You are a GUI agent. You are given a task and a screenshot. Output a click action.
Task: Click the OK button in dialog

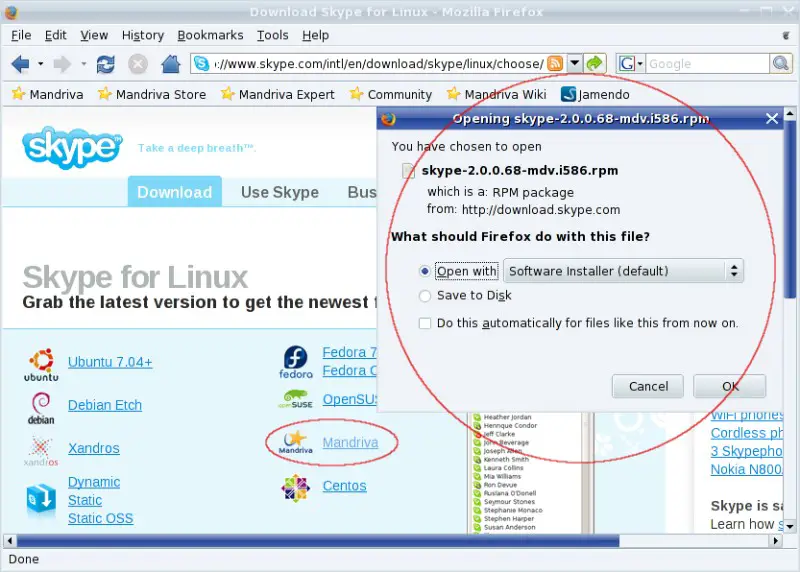pos(730,386)
